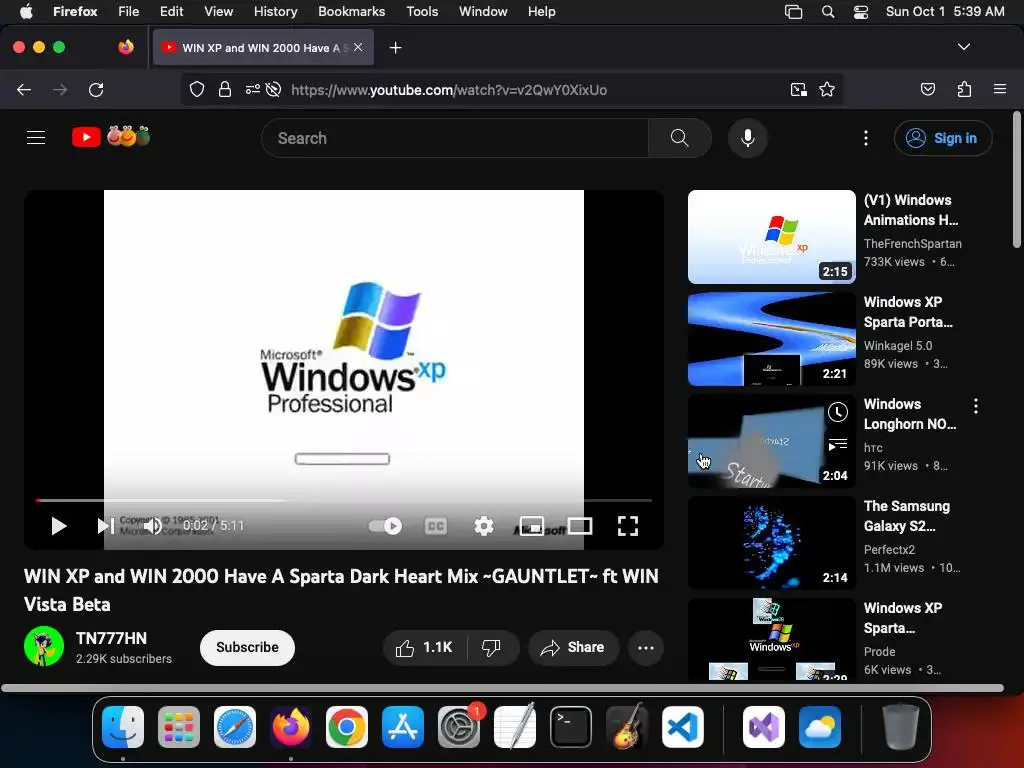Mute the video volume speaker
Viewport: 1024px width, 768px height.
[153, 526]
